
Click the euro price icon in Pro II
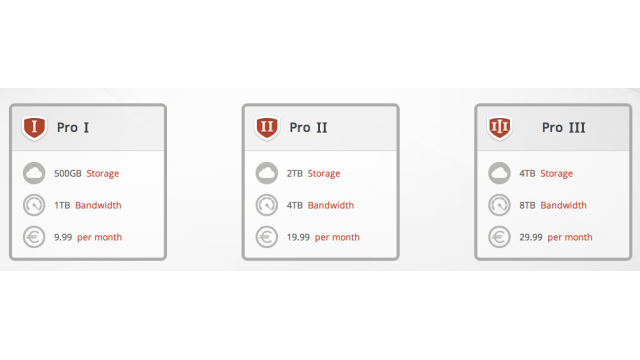click(x=267, y=237)
